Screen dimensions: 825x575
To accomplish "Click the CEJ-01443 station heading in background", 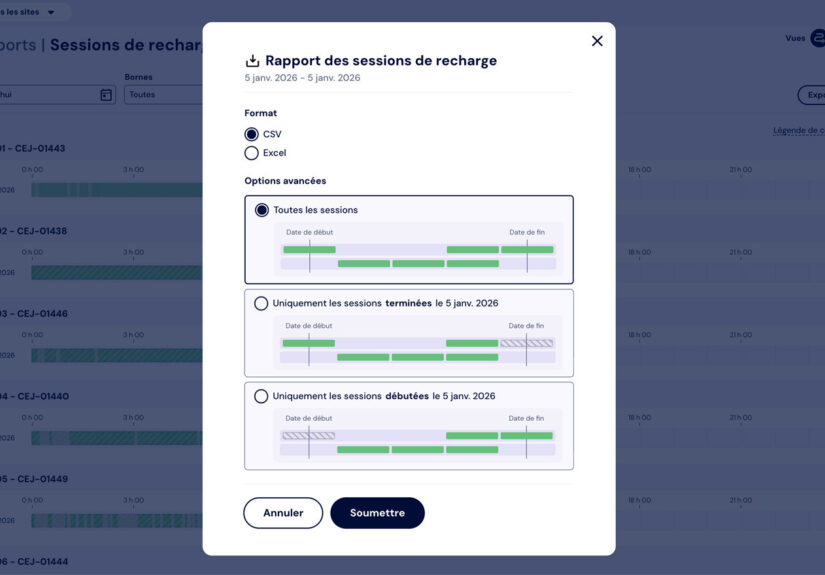I will tap(33, 148).
